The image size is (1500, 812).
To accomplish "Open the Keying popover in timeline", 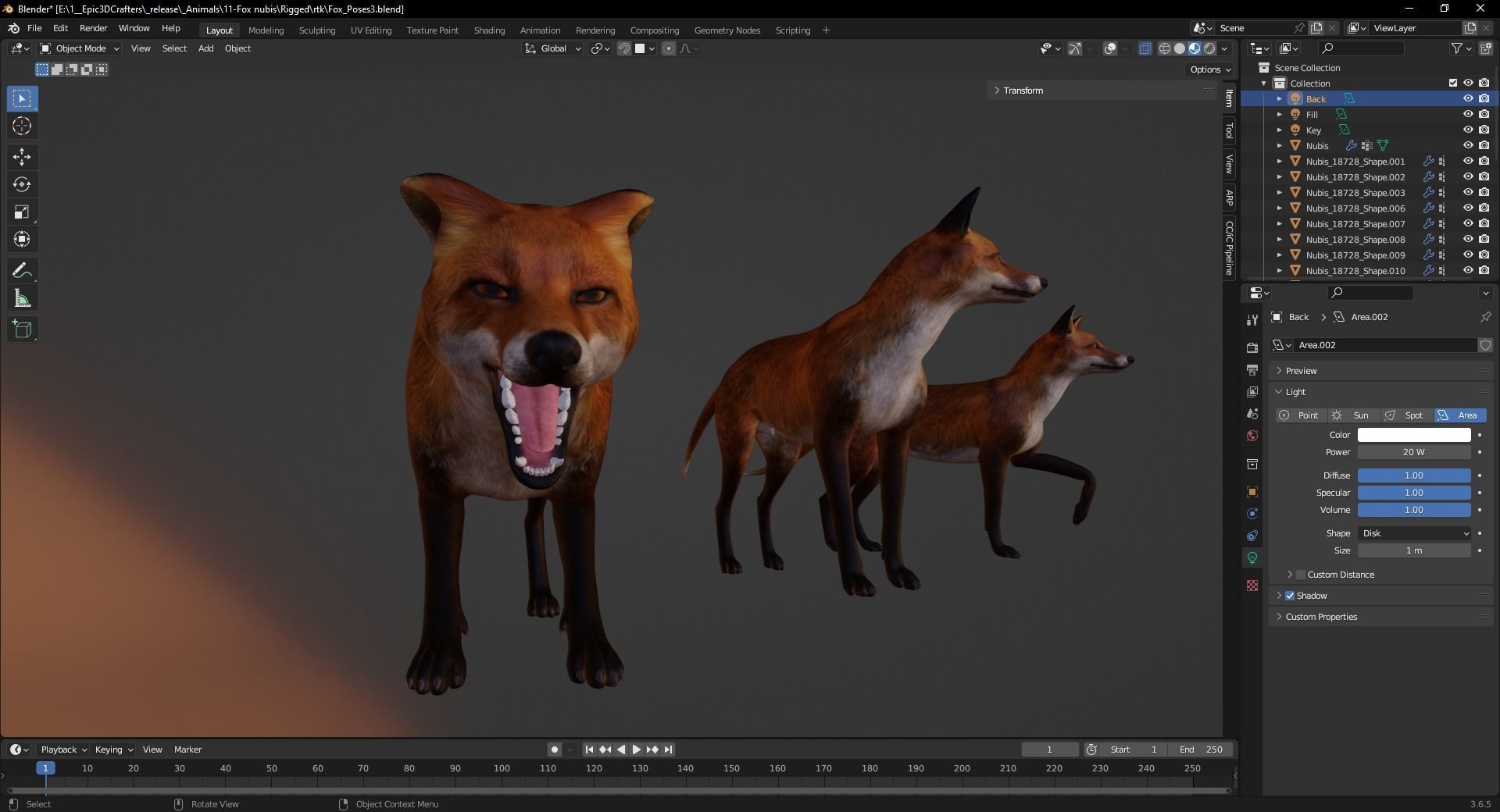I will [x=113, y=750].
